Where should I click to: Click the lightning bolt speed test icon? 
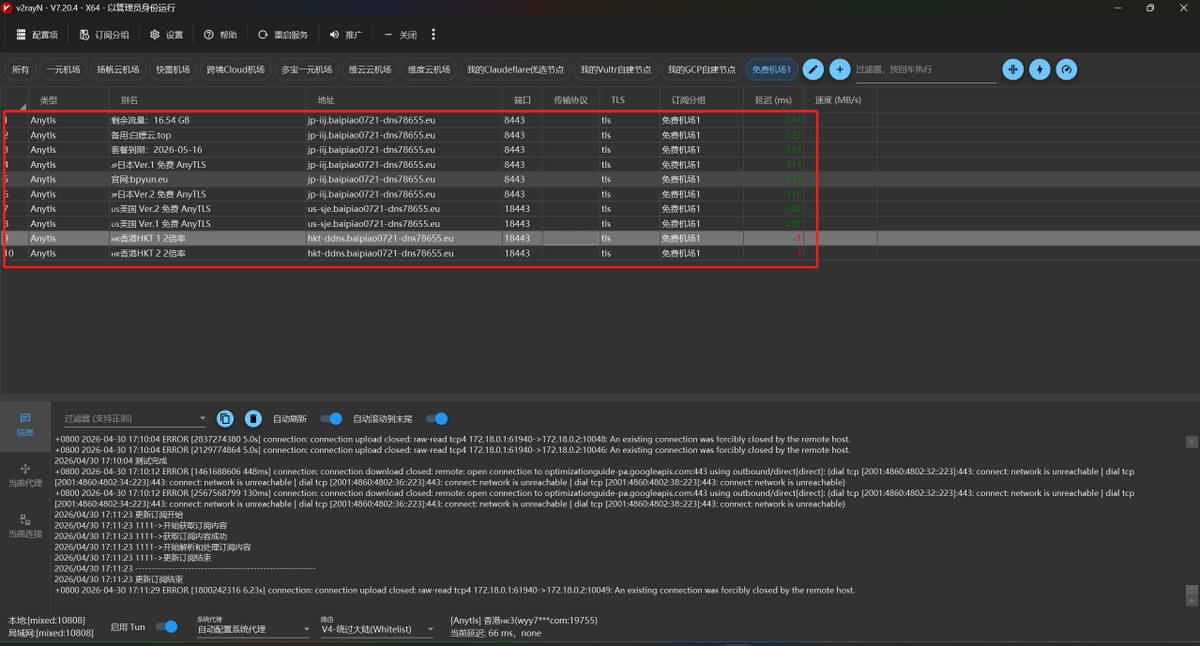pos(1041,69)
